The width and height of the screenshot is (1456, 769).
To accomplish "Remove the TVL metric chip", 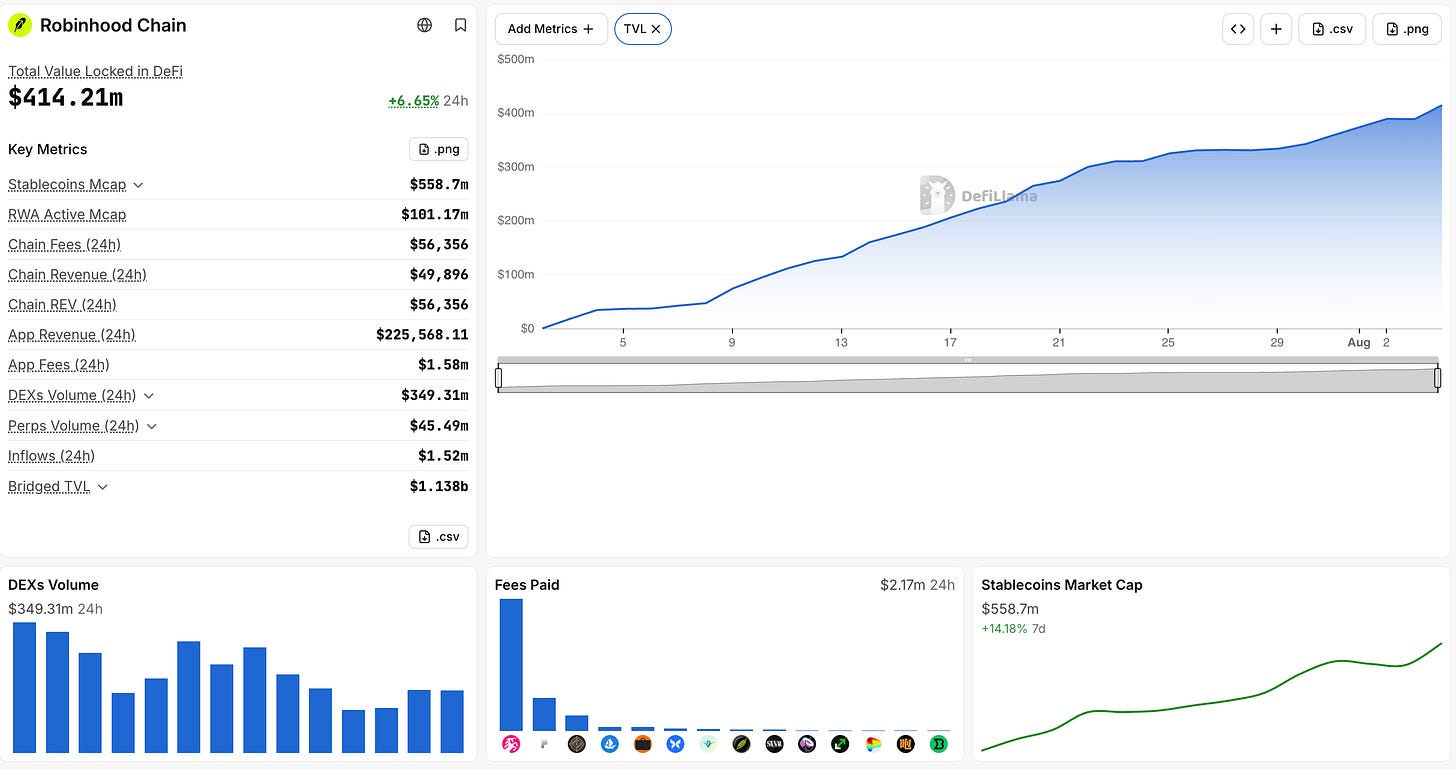I will click(656, 29).
